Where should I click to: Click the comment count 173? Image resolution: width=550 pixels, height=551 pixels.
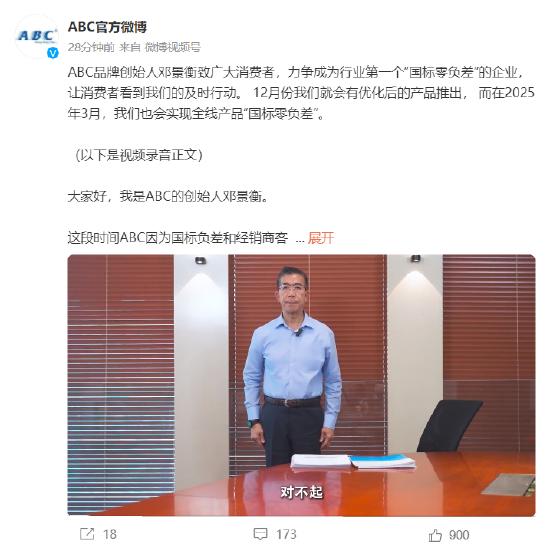[x=286, y=534]
